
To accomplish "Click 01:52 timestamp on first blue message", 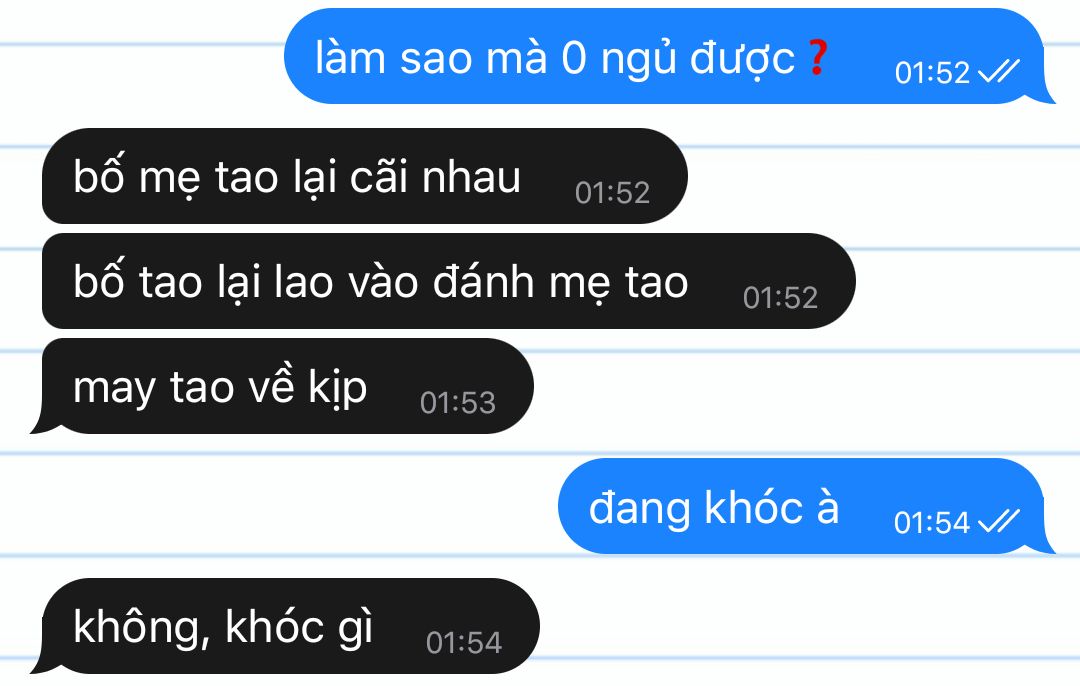I will tap(932, 72).
